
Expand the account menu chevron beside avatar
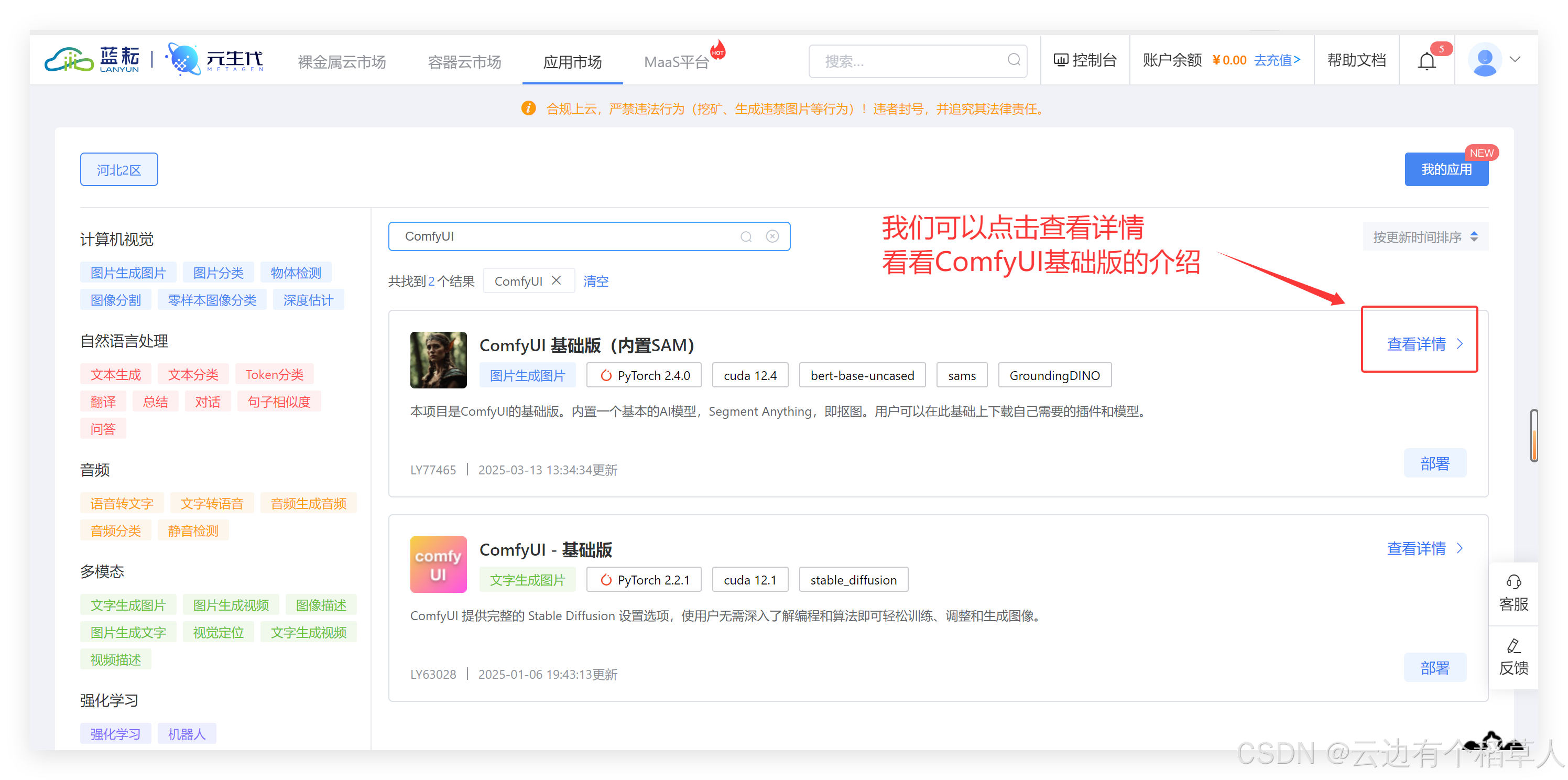[1516, 60]
